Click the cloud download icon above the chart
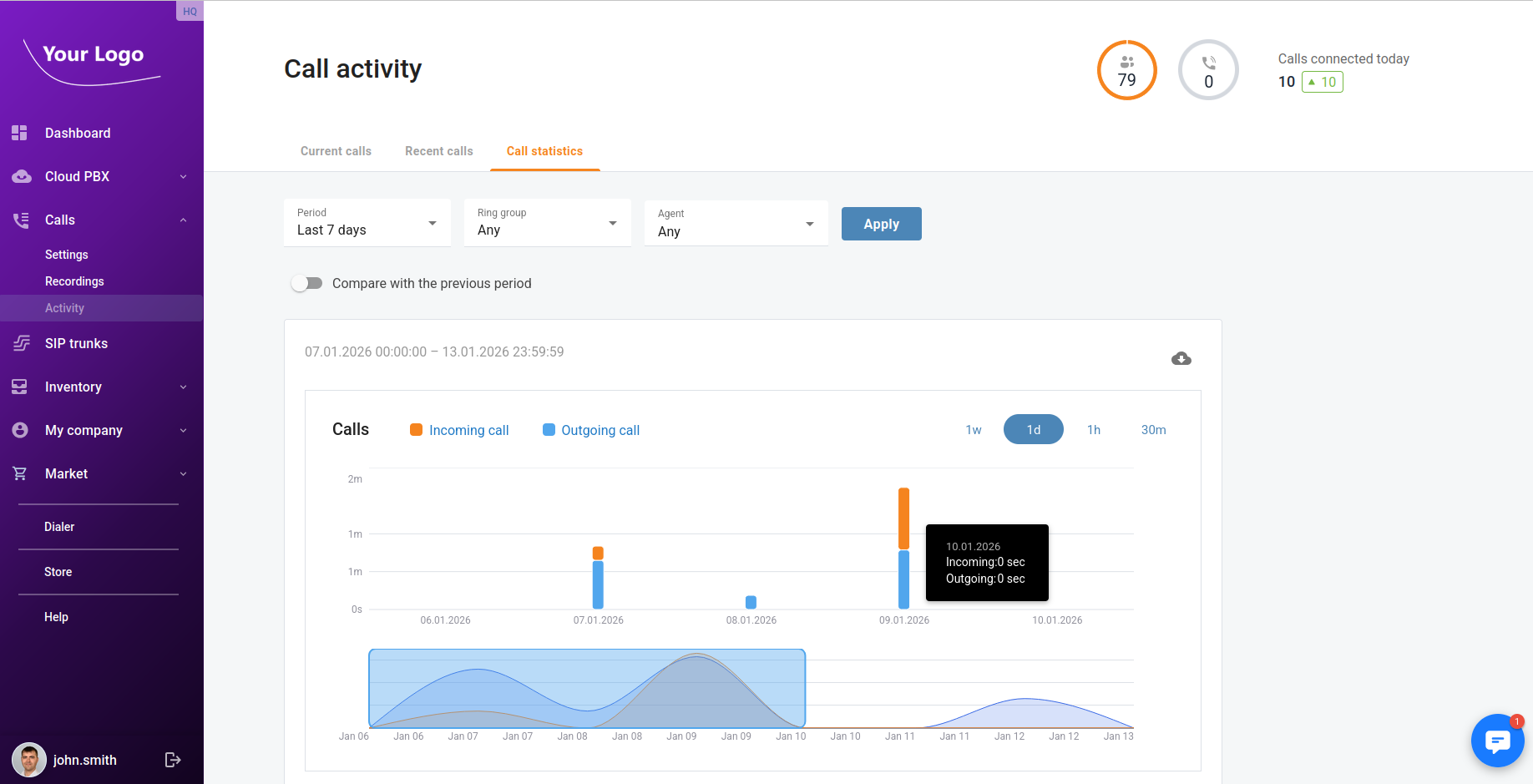 coord(1181,359)
